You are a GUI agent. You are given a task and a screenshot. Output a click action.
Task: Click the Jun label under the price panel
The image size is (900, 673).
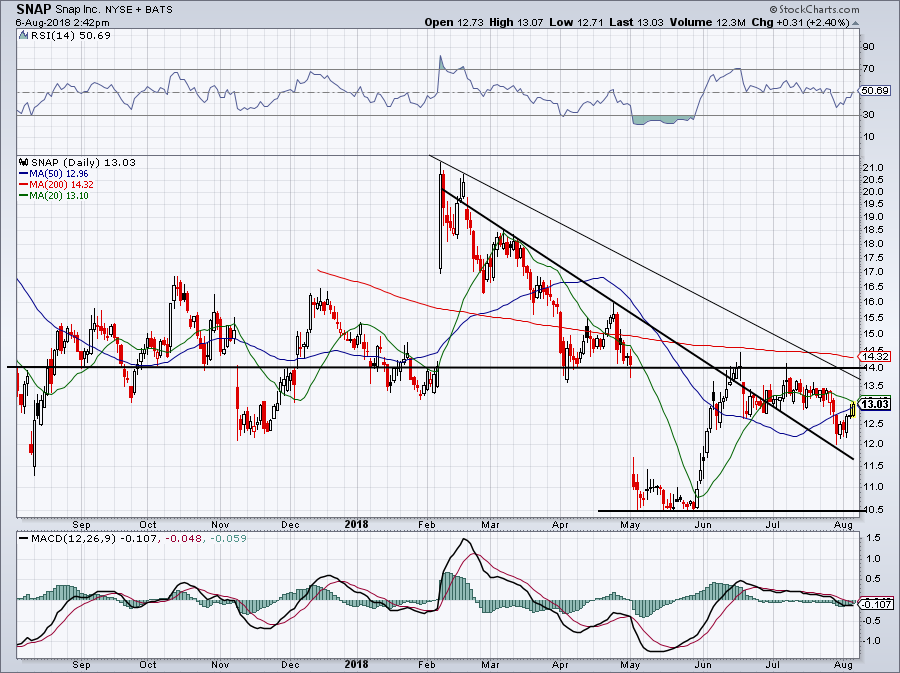coord(703,524)
